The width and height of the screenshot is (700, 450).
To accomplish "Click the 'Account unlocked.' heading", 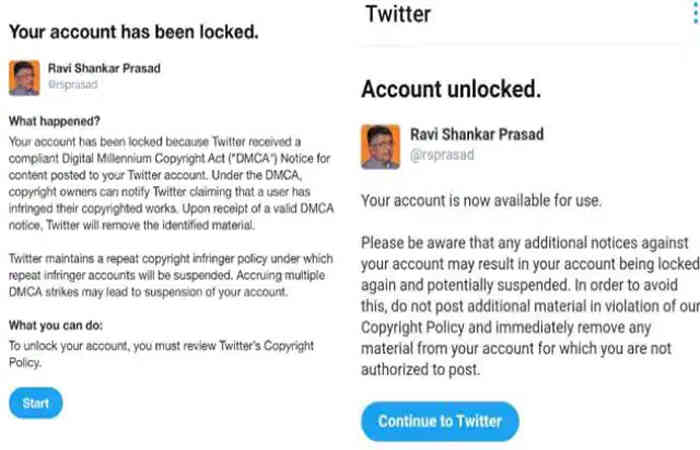I will click(451, 89).
